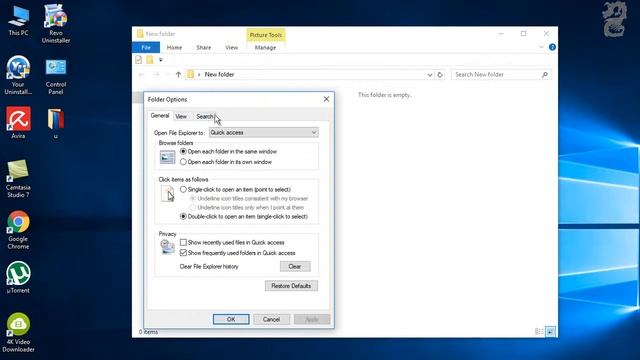Click Restore Defaults button

pos(291,286)
